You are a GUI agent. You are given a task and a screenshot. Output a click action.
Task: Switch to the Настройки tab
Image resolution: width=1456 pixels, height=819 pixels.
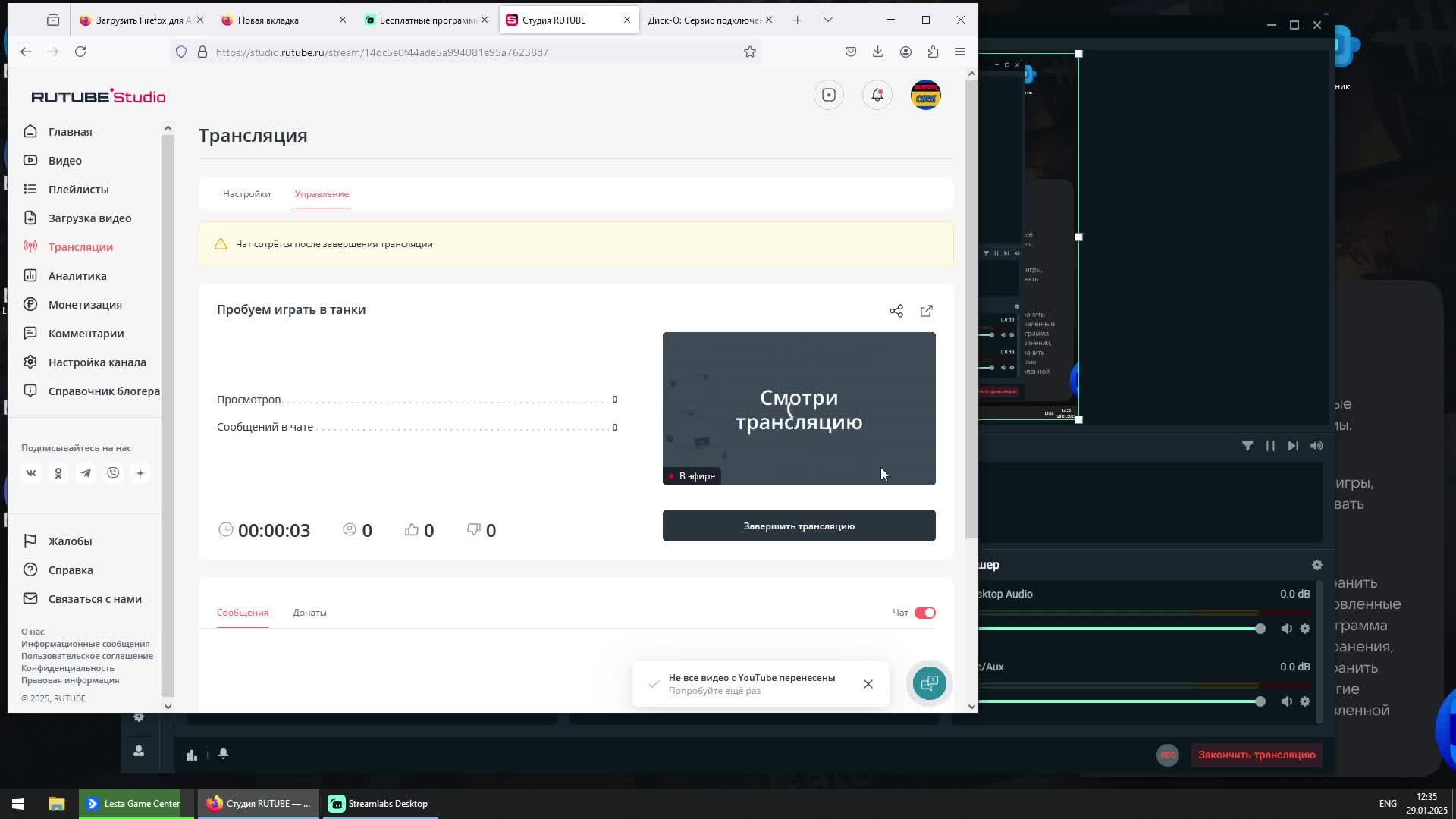(x=246, y=194)
